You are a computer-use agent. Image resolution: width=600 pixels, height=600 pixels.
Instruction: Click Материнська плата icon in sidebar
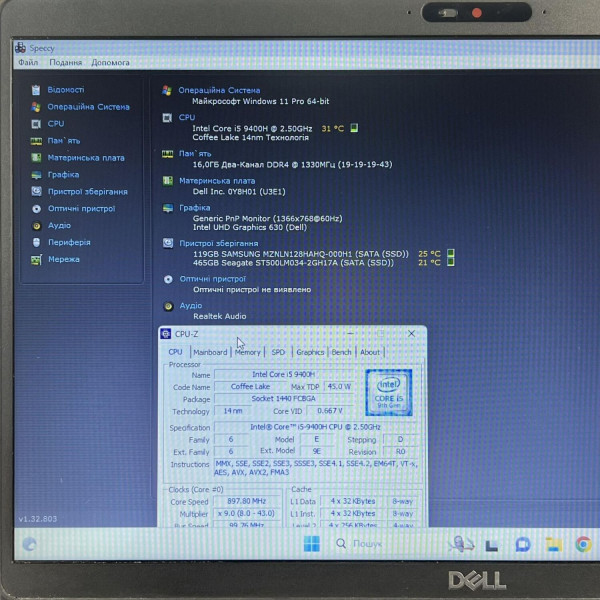36,158
